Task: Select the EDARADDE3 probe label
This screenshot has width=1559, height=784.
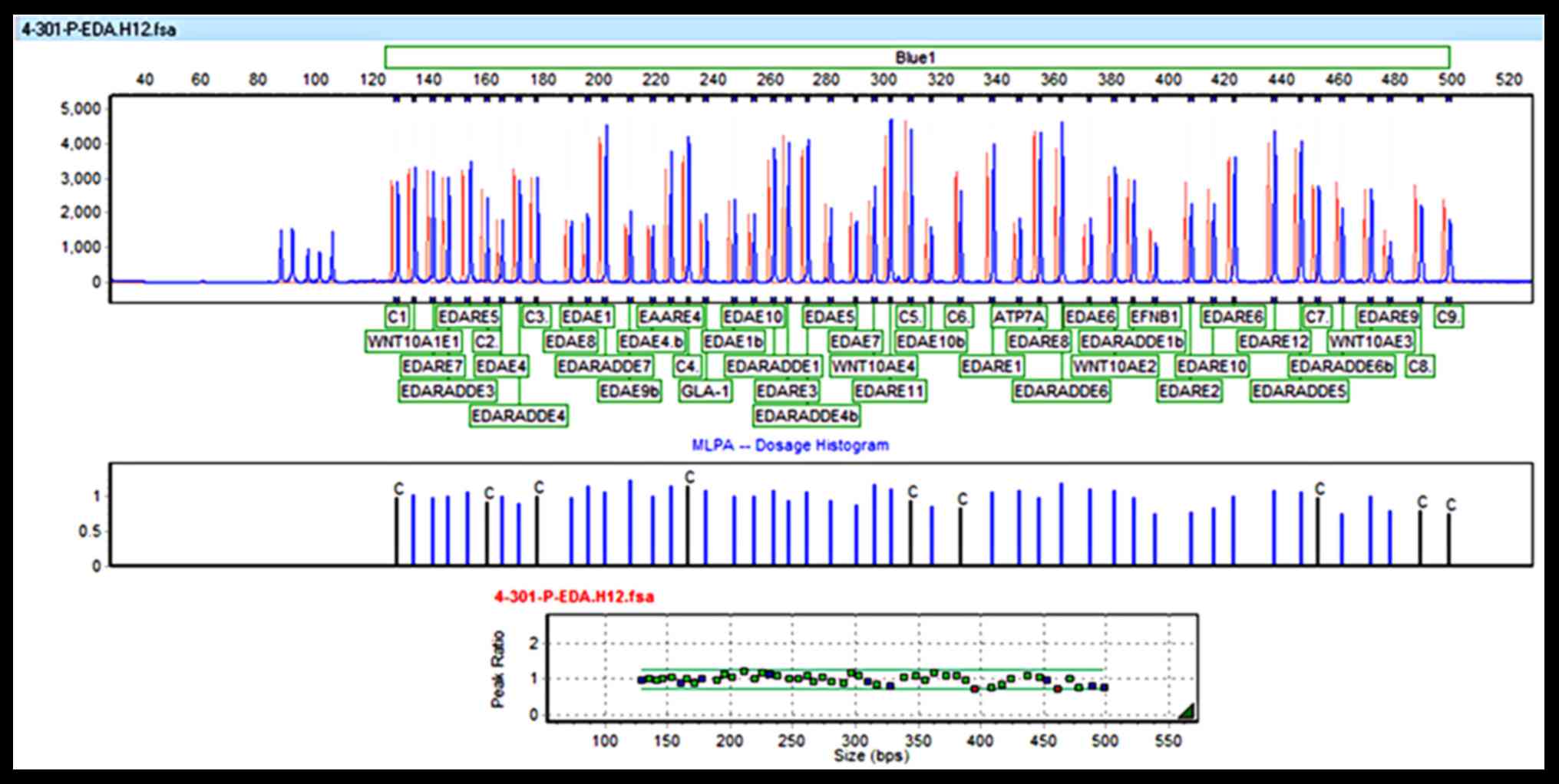Action: 448,391
